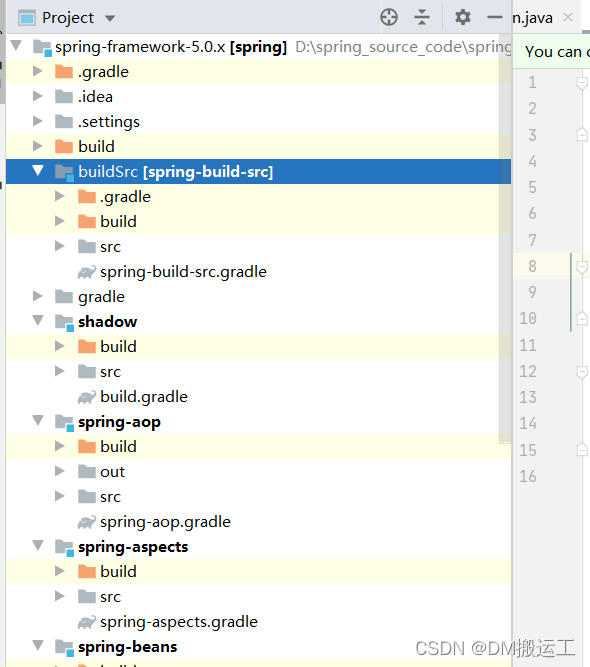This screenshot has height=667, width=590.
Task: Select the top-level build folder row
Action: pos(259,146)
